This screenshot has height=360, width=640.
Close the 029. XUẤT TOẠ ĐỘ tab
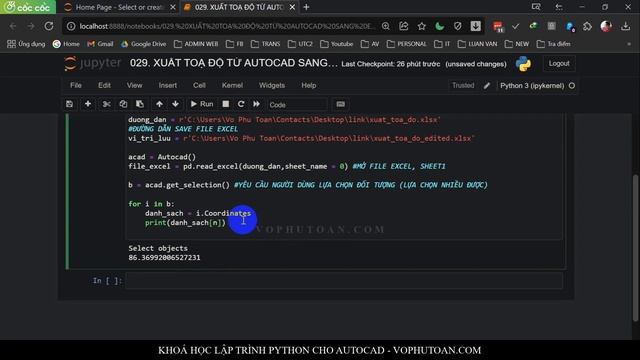click(292, 7)
